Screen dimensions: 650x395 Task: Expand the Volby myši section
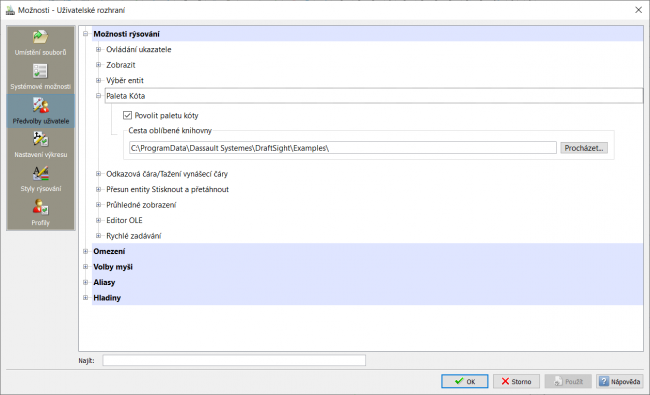(x=85, y=267)
